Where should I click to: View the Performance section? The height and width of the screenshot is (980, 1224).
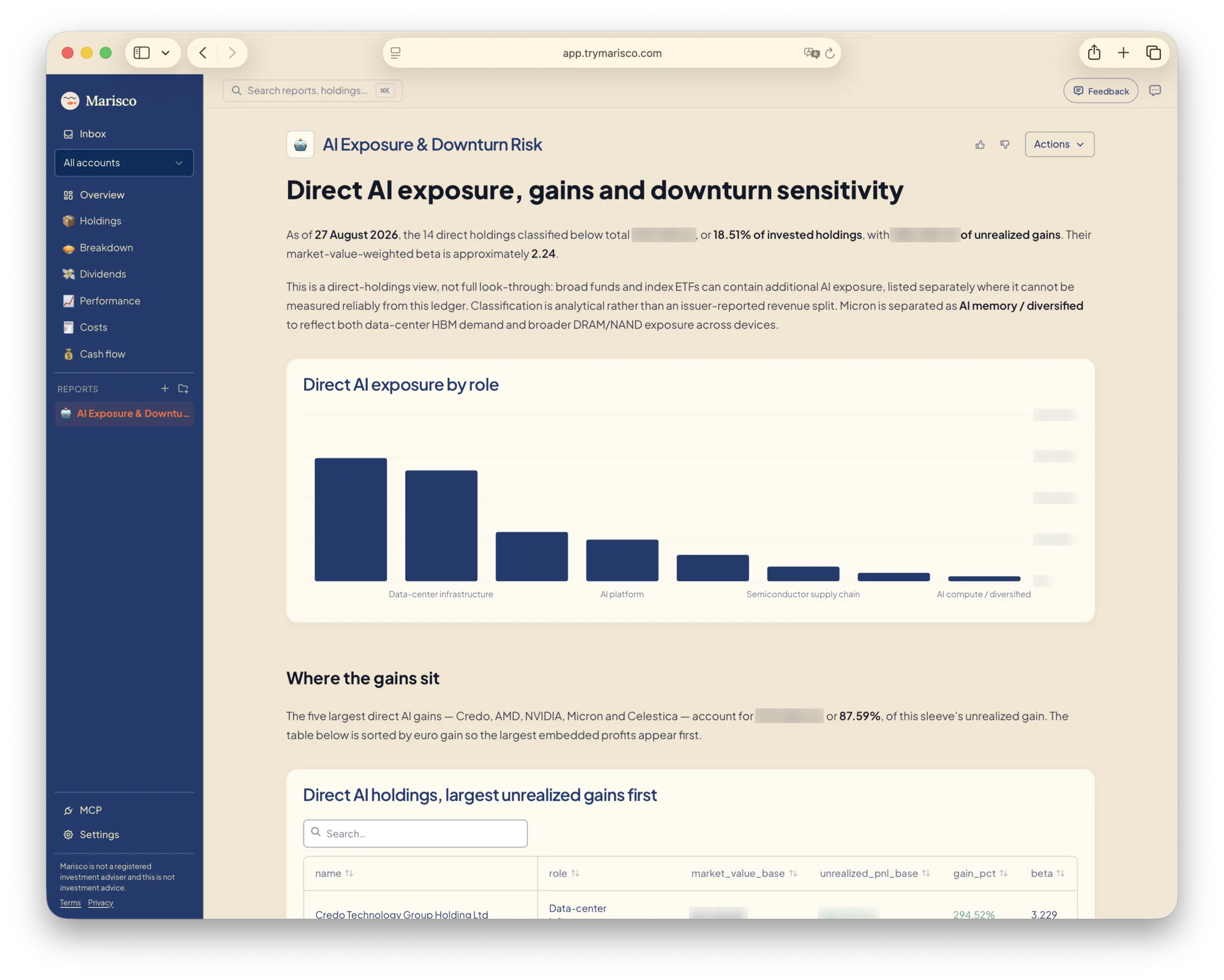click(x=124, y=301)
